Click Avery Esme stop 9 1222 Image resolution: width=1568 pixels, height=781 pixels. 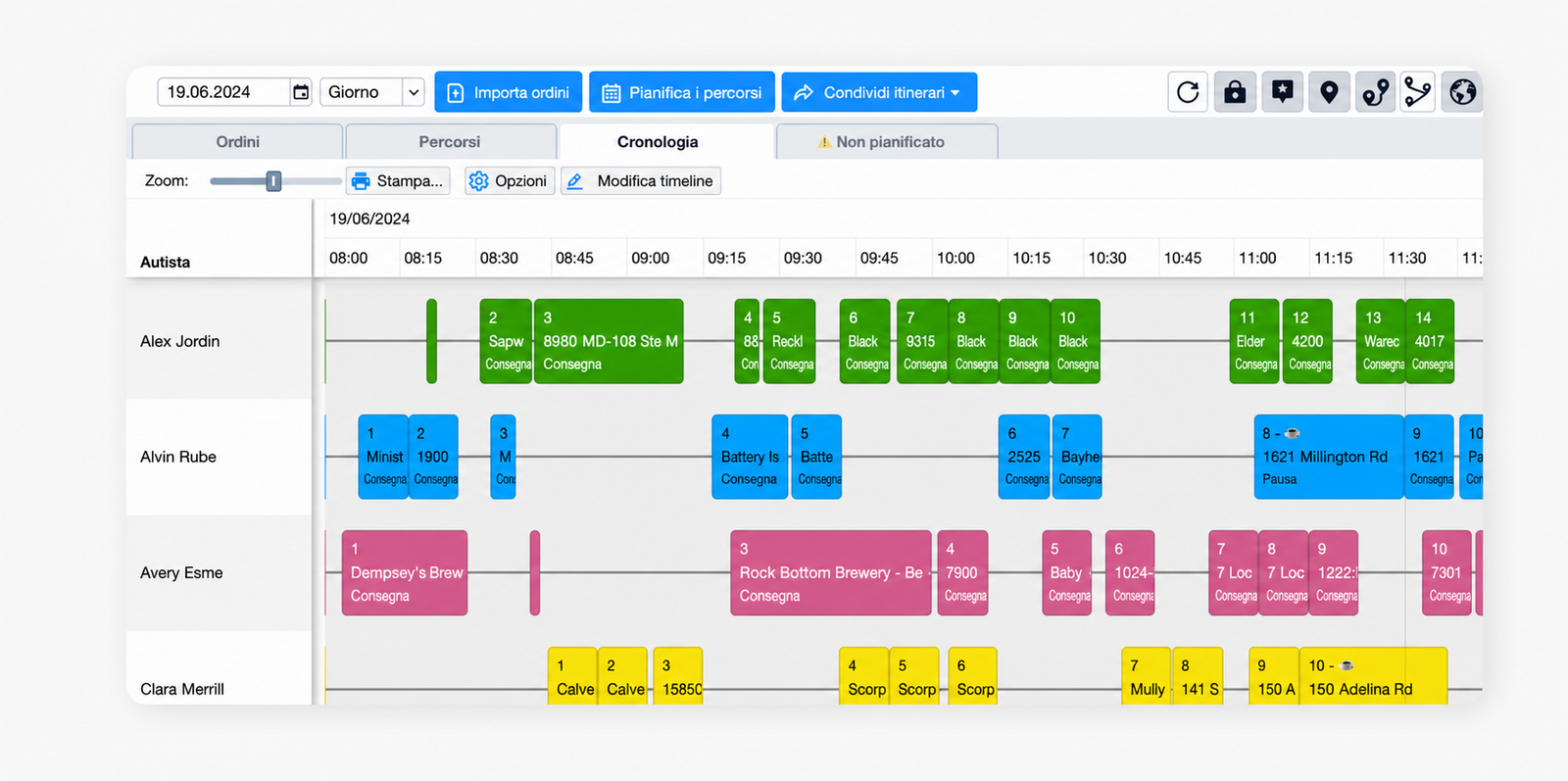1334,572
